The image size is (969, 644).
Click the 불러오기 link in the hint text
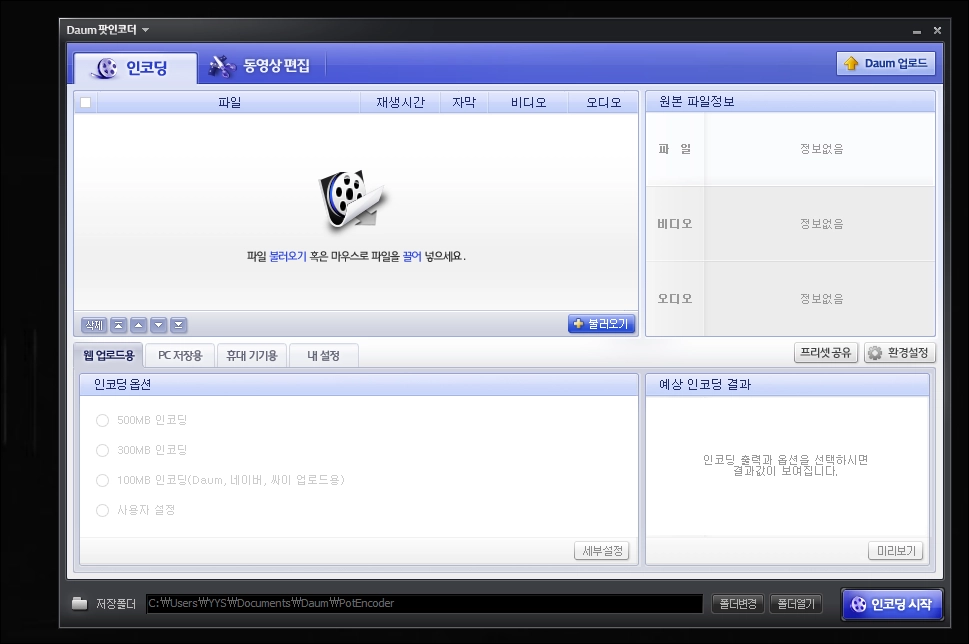pos(288,256)
